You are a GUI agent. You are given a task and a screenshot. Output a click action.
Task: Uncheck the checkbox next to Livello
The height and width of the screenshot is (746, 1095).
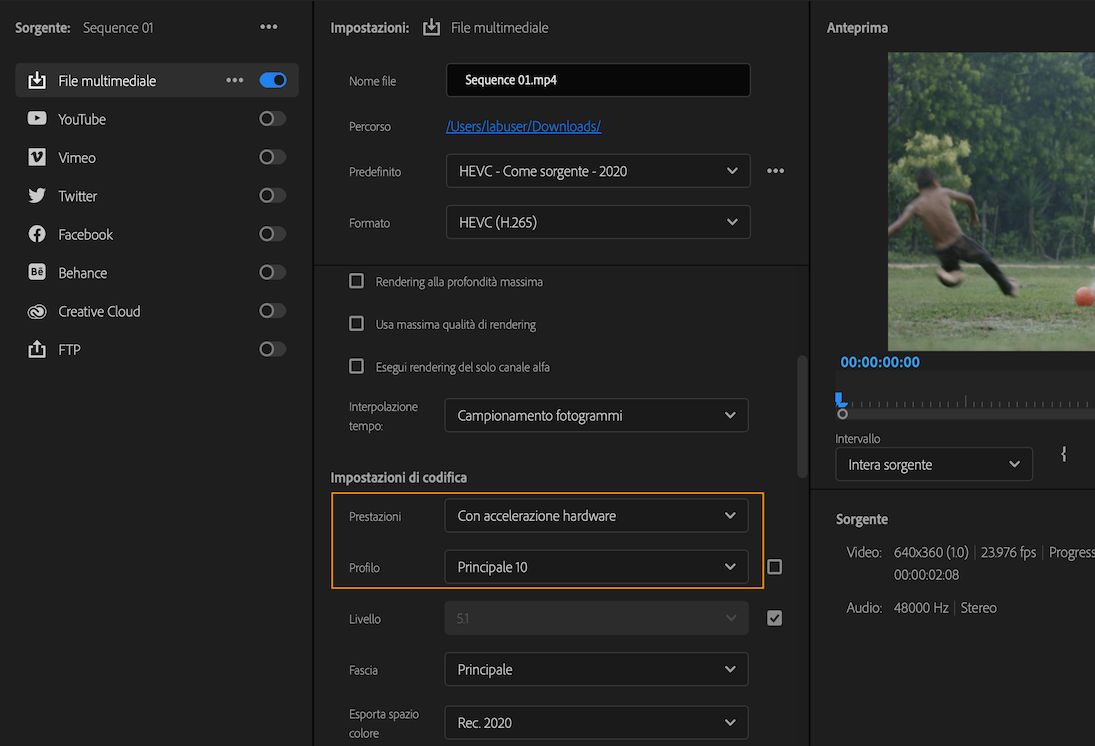774,617
